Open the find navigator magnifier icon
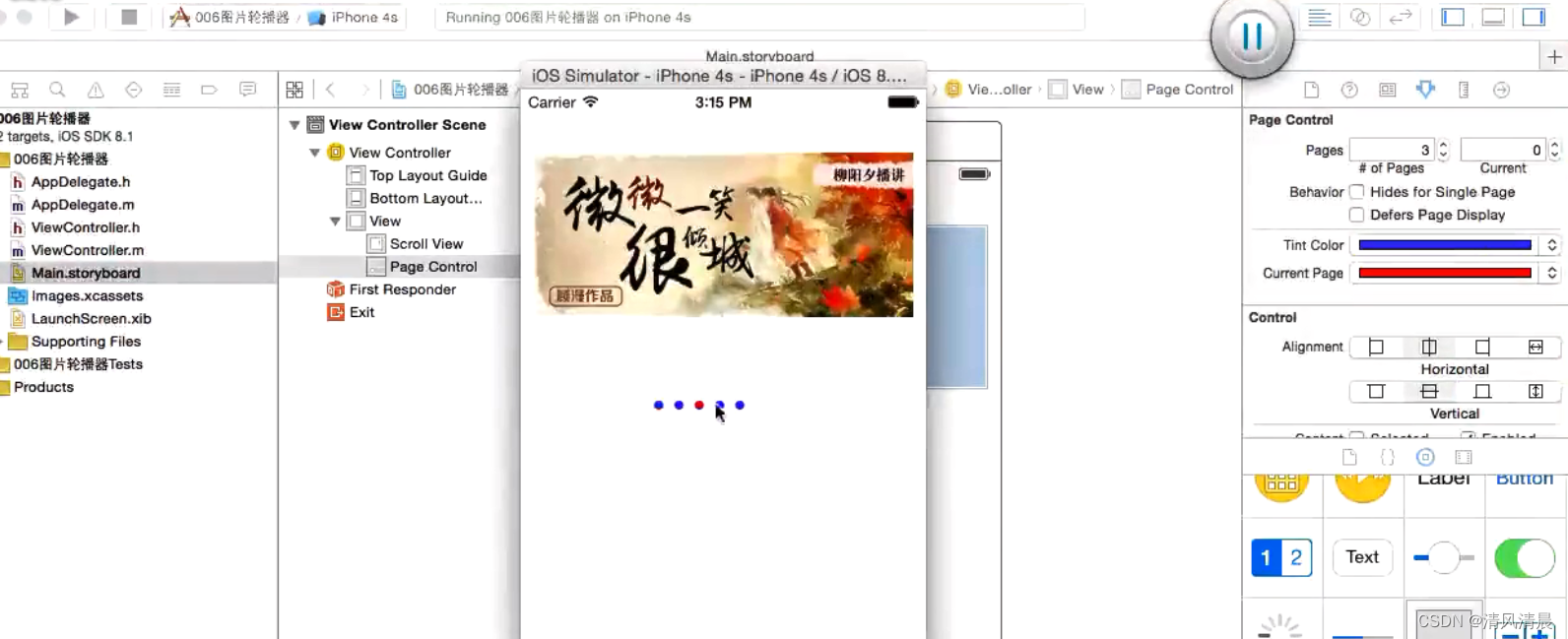This screenshot has height=639, width=1568. [x=57, y=90]
